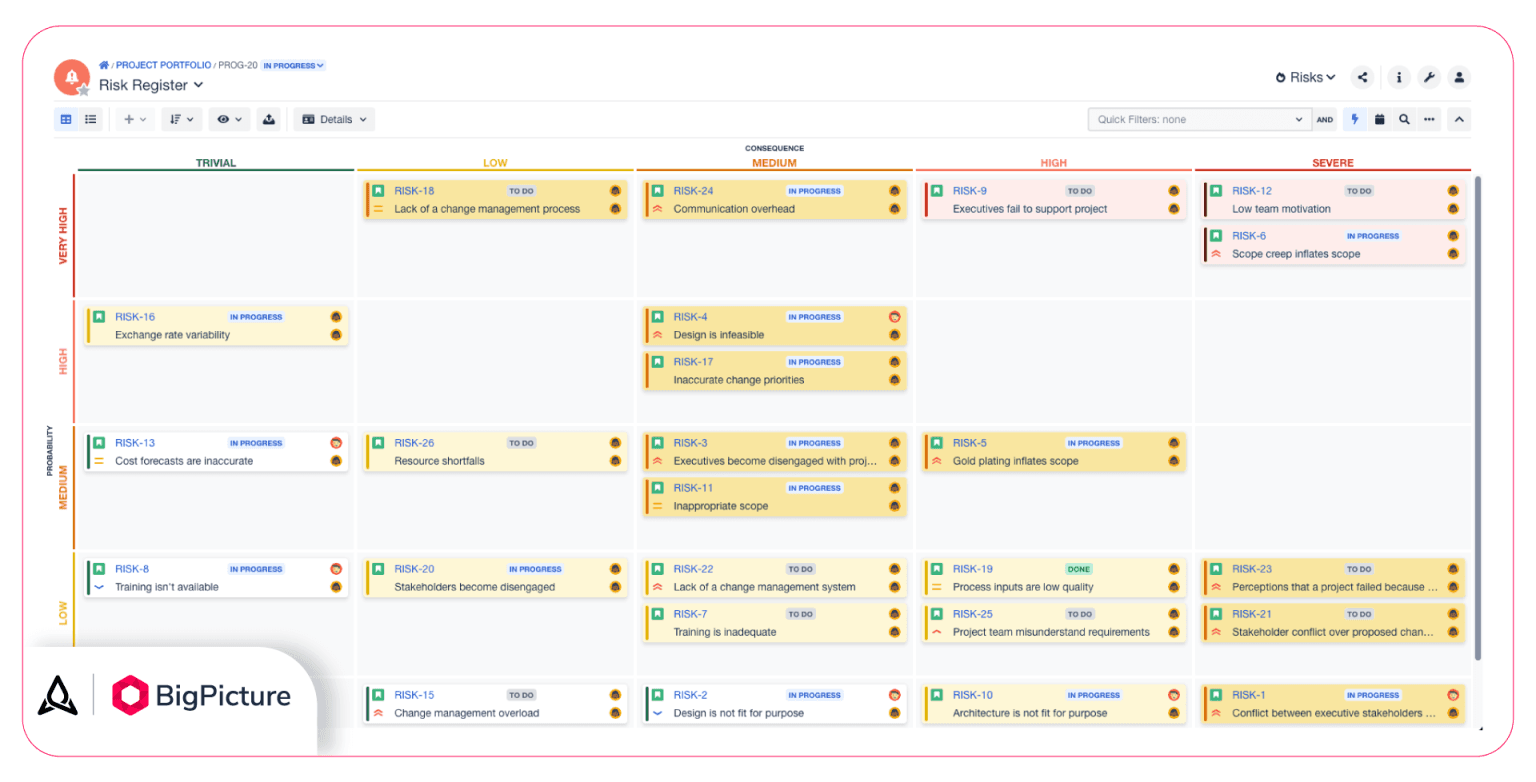This screenshot has height=782, width=1536.
Task: Click the MEDIUM consequence column header
Action: click(774, 163)
